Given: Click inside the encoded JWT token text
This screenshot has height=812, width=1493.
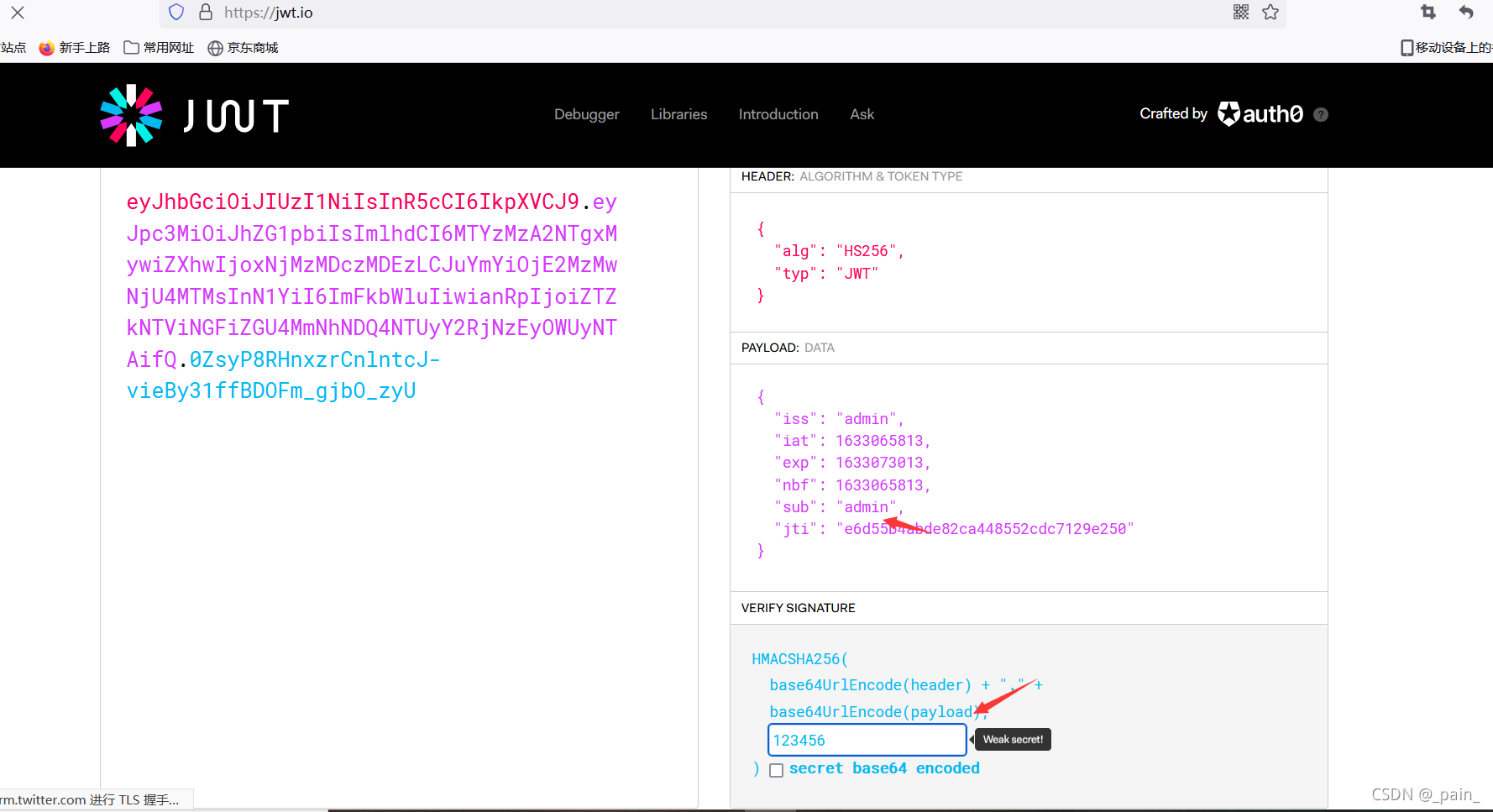Looking at the screenshot, I should (372, 296).
